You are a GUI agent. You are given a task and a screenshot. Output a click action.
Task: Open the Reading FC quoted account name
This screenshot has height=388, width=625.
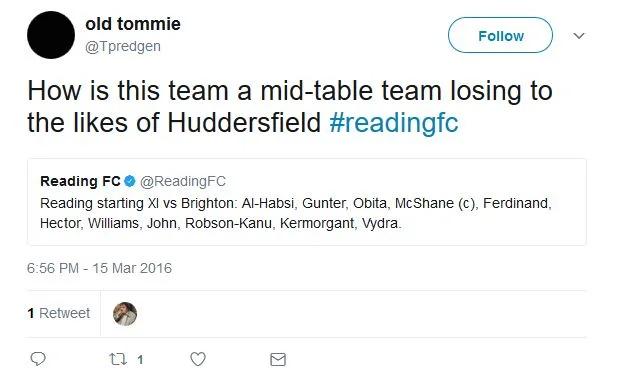tap(80, 181)
